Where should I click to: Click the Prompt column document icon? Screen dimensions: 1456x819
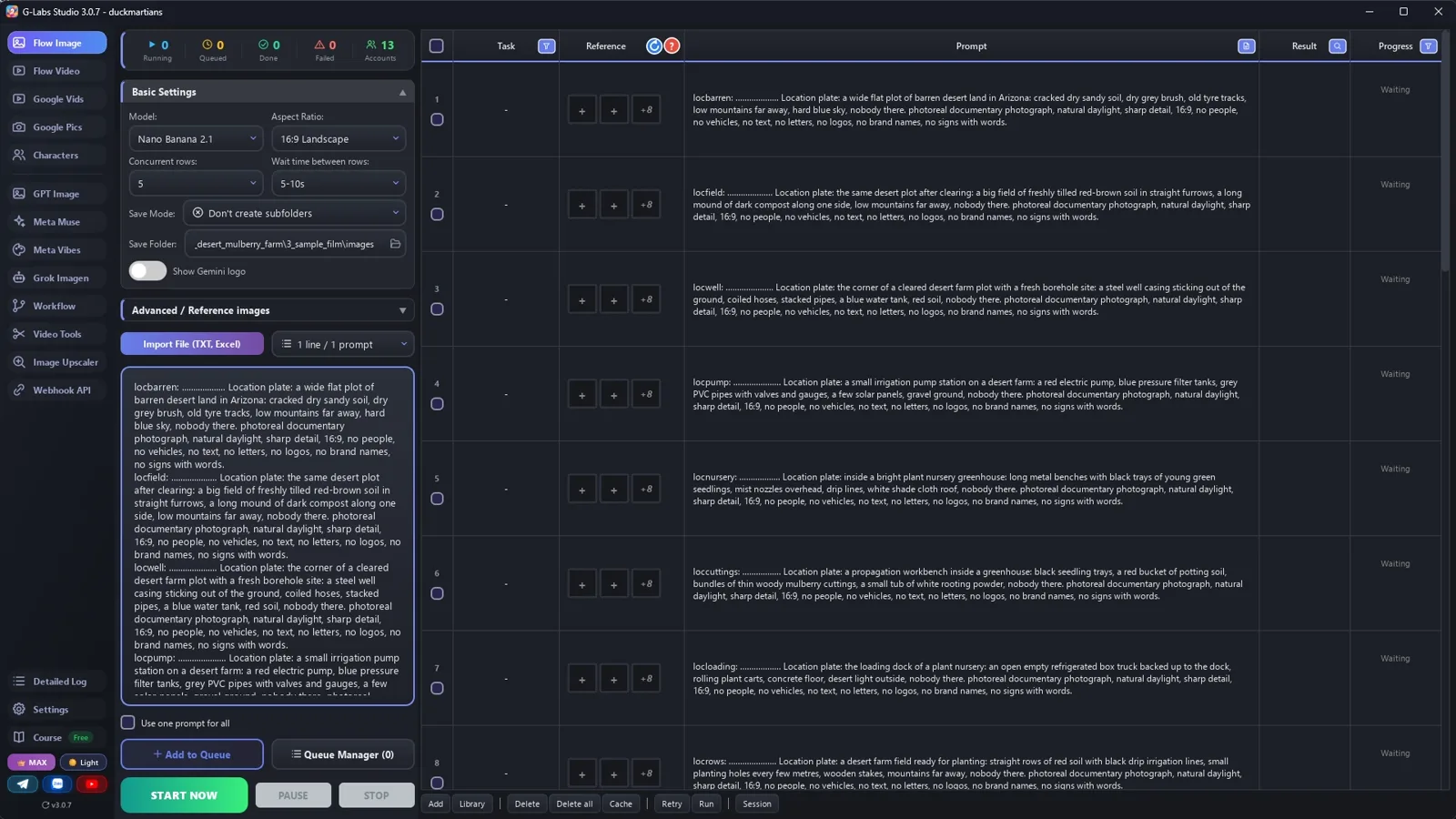[x=1246, y=45]
